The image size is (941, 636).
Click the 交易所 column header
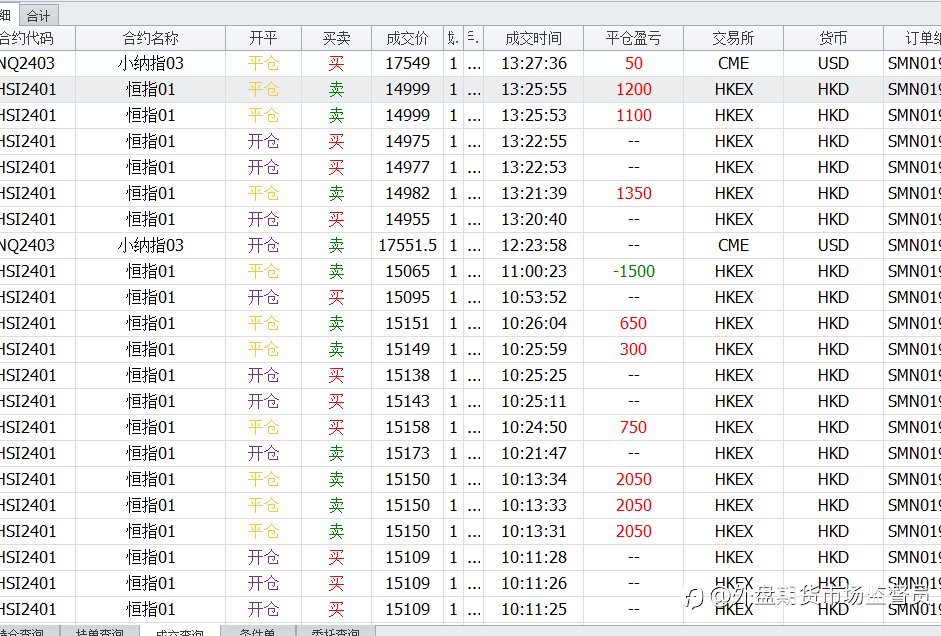(x=733, y=38)
